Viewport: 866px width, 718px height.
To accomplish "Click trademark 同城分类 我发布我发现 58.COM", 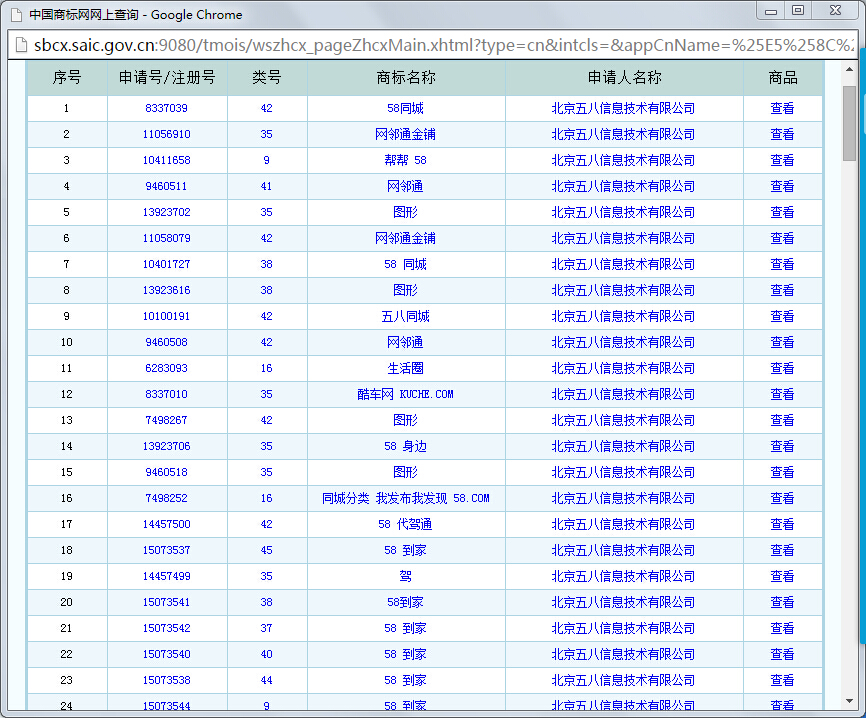I will tap(405, 498).
